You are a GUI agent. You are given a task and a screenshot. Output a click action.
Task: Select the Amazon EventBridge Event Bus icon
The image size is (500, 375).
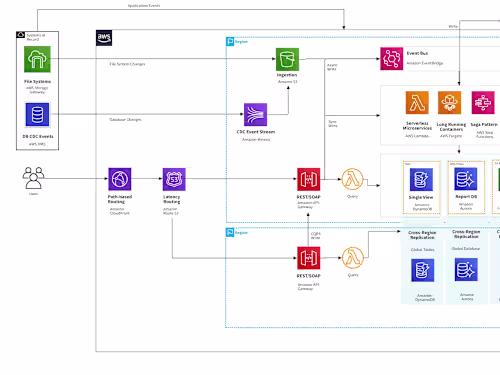point(392,59)
